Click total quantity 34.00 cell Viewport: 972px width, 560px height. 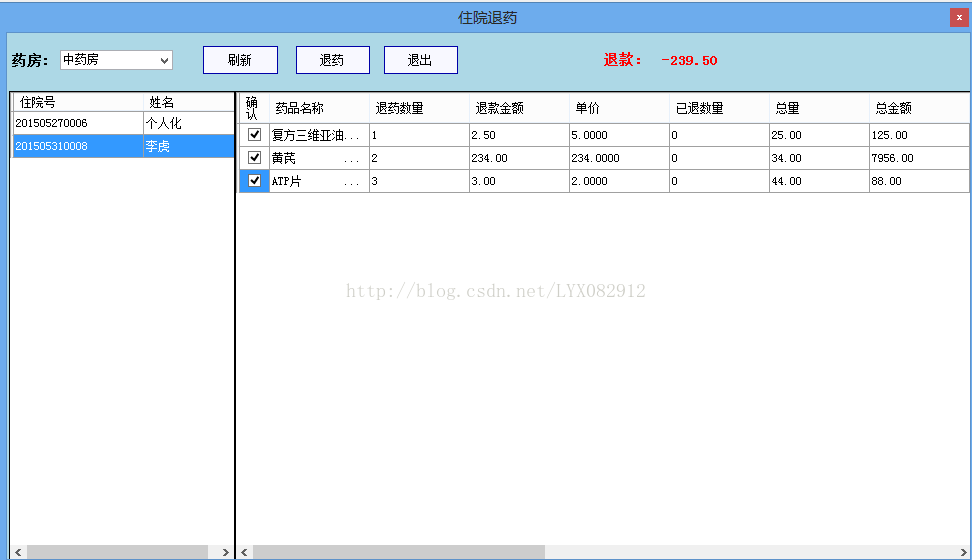pyautogui.click(x=819, y=158)
